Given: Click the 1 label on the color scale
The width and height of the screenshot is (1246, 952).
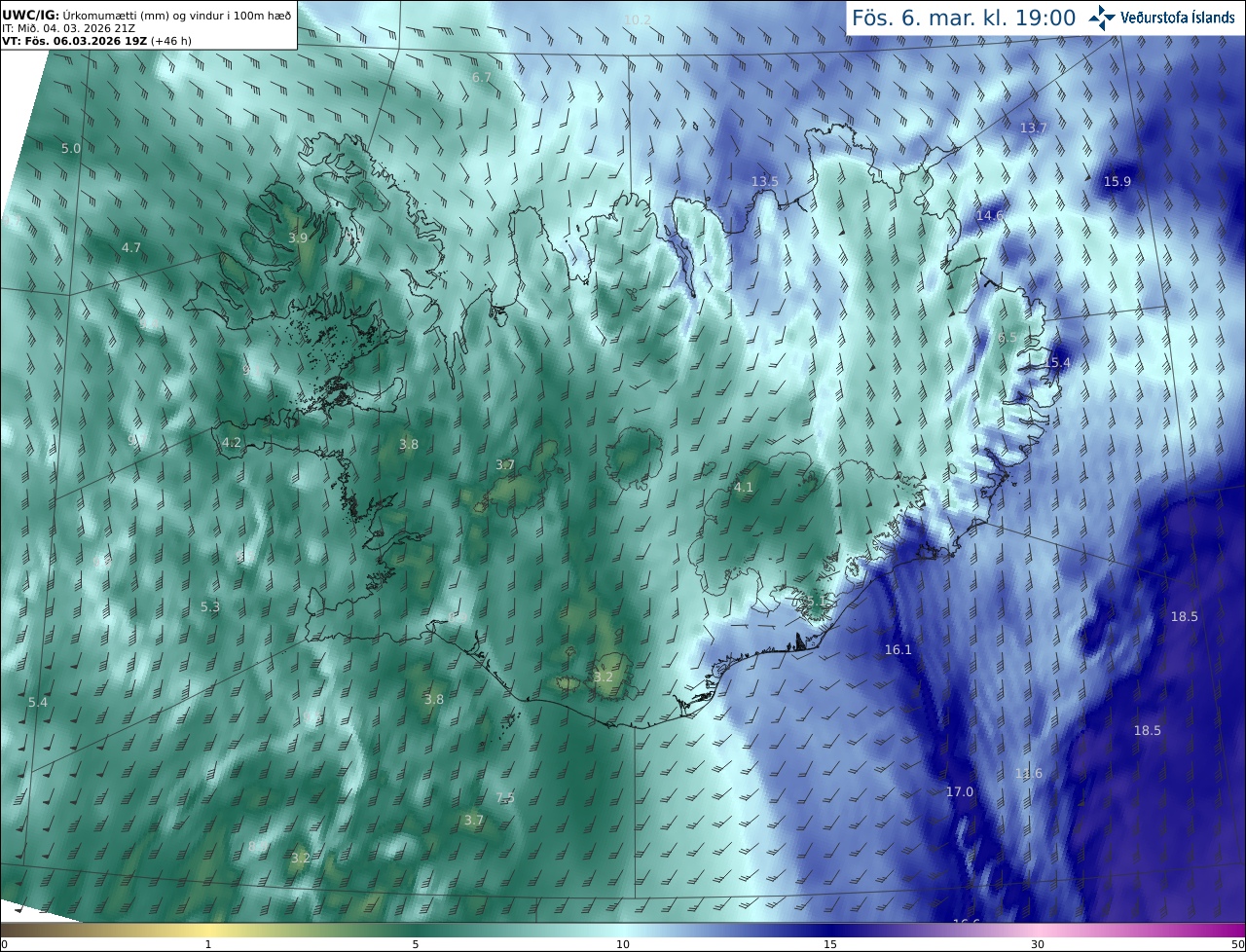Looking at the screenshot, I should coord(208,944).
